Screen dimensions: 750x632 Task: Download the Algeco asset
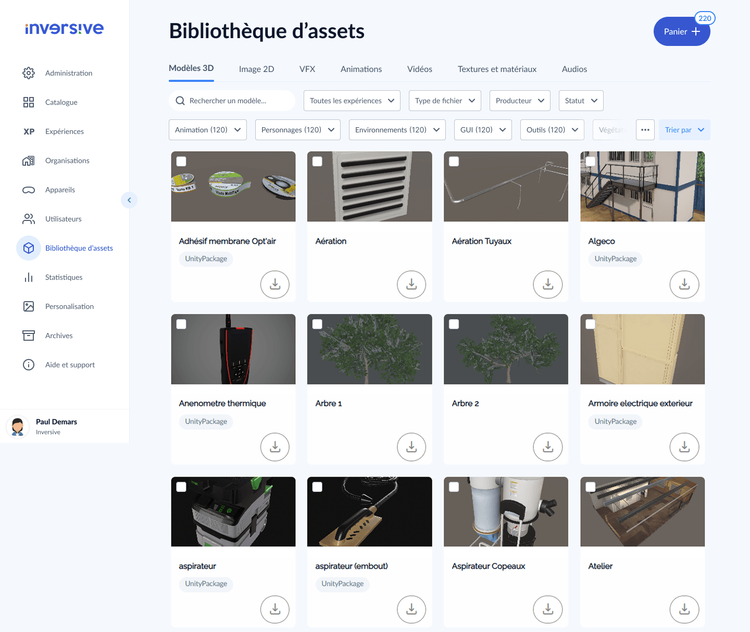pos(684,285)
